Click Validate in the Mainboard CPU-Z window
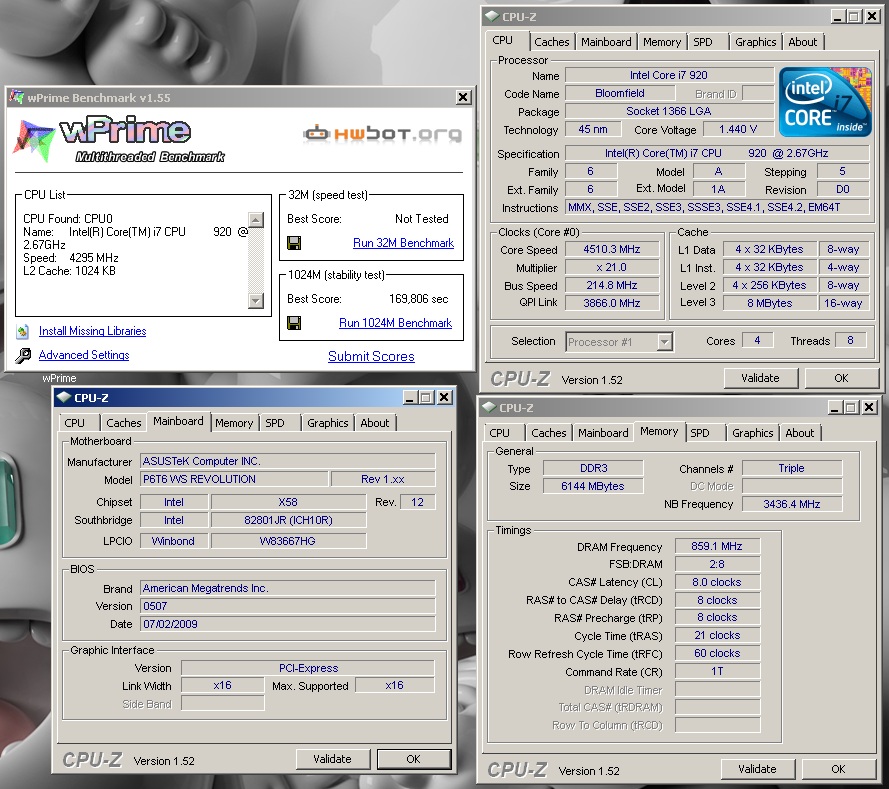Viewport: 889px width, 789px height. pos(333,759)
